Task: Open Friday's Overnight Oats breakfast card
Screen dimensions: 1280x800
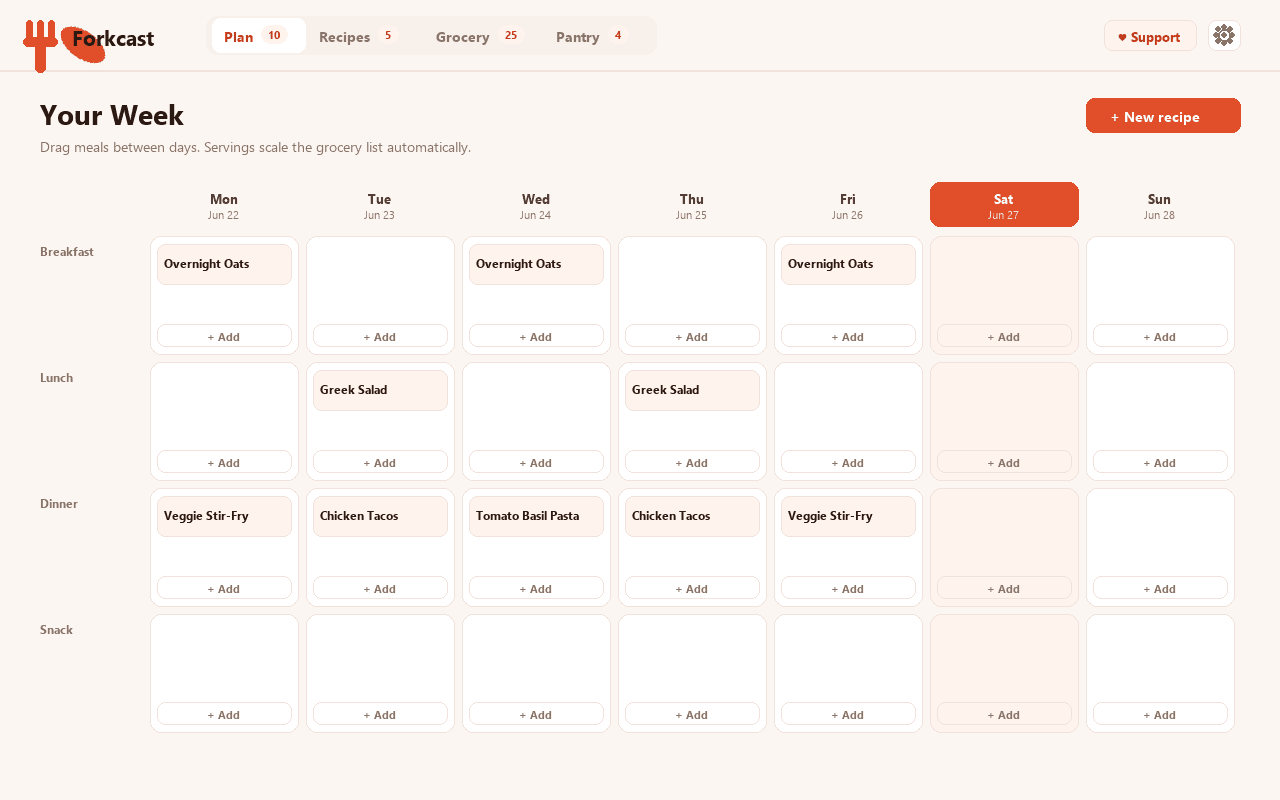Action: 848,264
